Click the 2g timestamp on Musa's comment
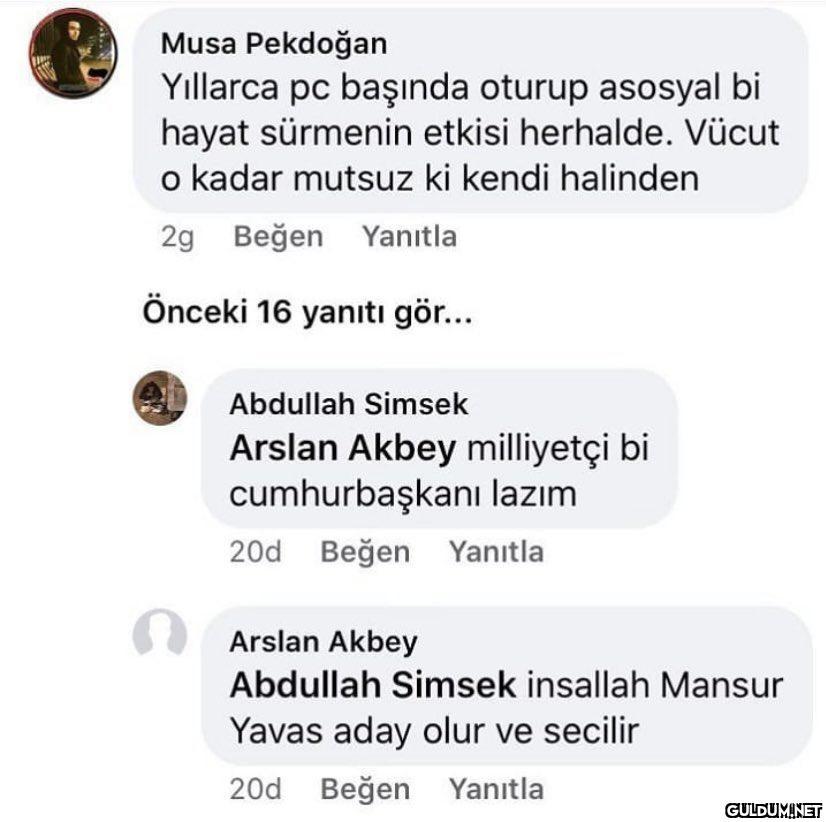The height and width of the screenshot is (822, 826). (178, 237)
